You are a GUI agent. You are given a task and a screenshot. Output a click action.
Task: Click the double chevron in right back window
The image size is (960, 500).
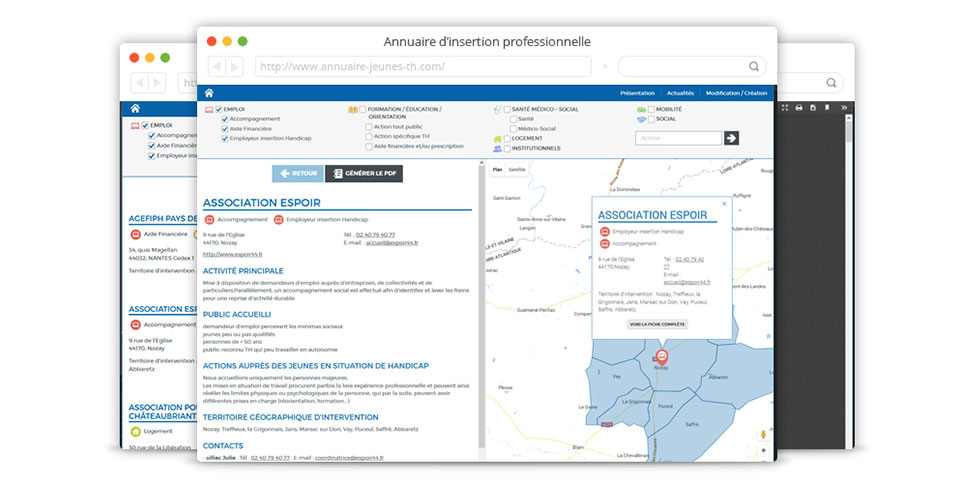point(844,108)
